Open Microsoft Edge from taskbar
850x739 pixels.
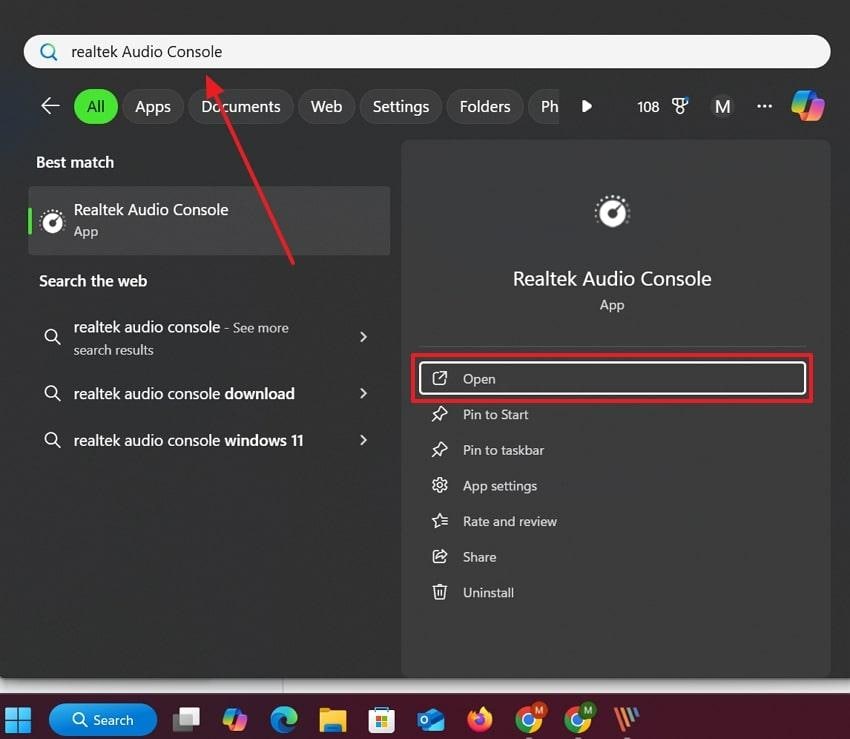(284, 720)
